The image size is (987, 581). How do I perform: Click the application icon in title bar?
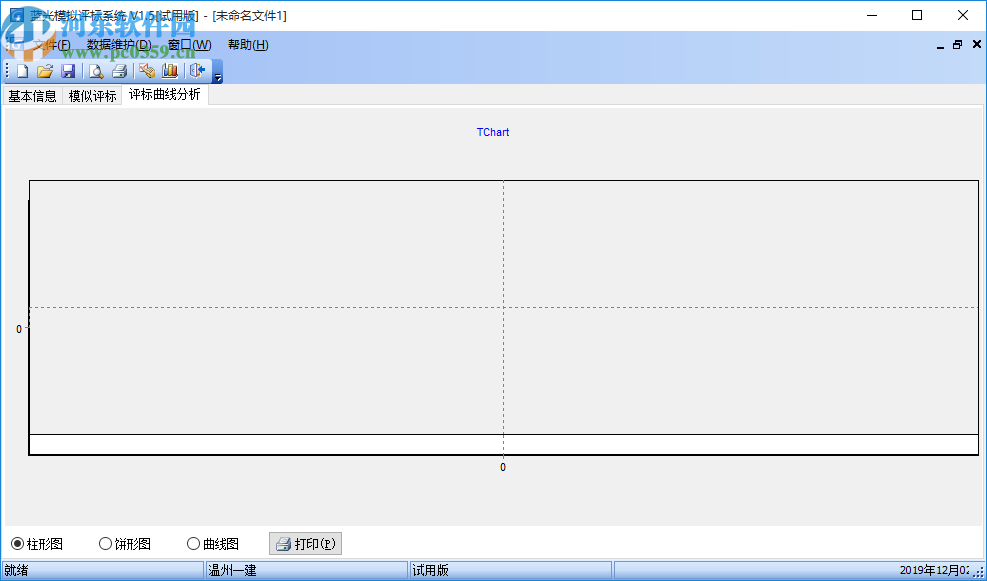click(17, 15)
